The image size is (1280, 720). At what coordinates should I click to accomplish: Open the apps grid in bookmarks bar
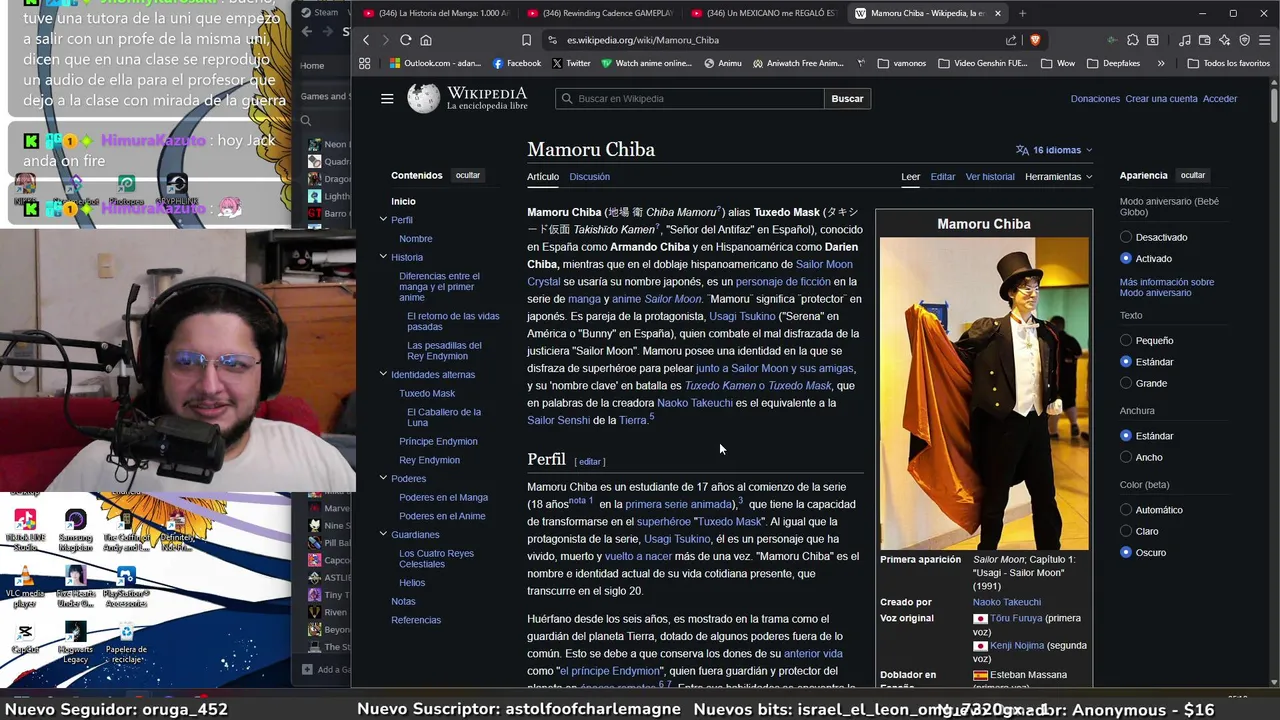pos(364,63)
